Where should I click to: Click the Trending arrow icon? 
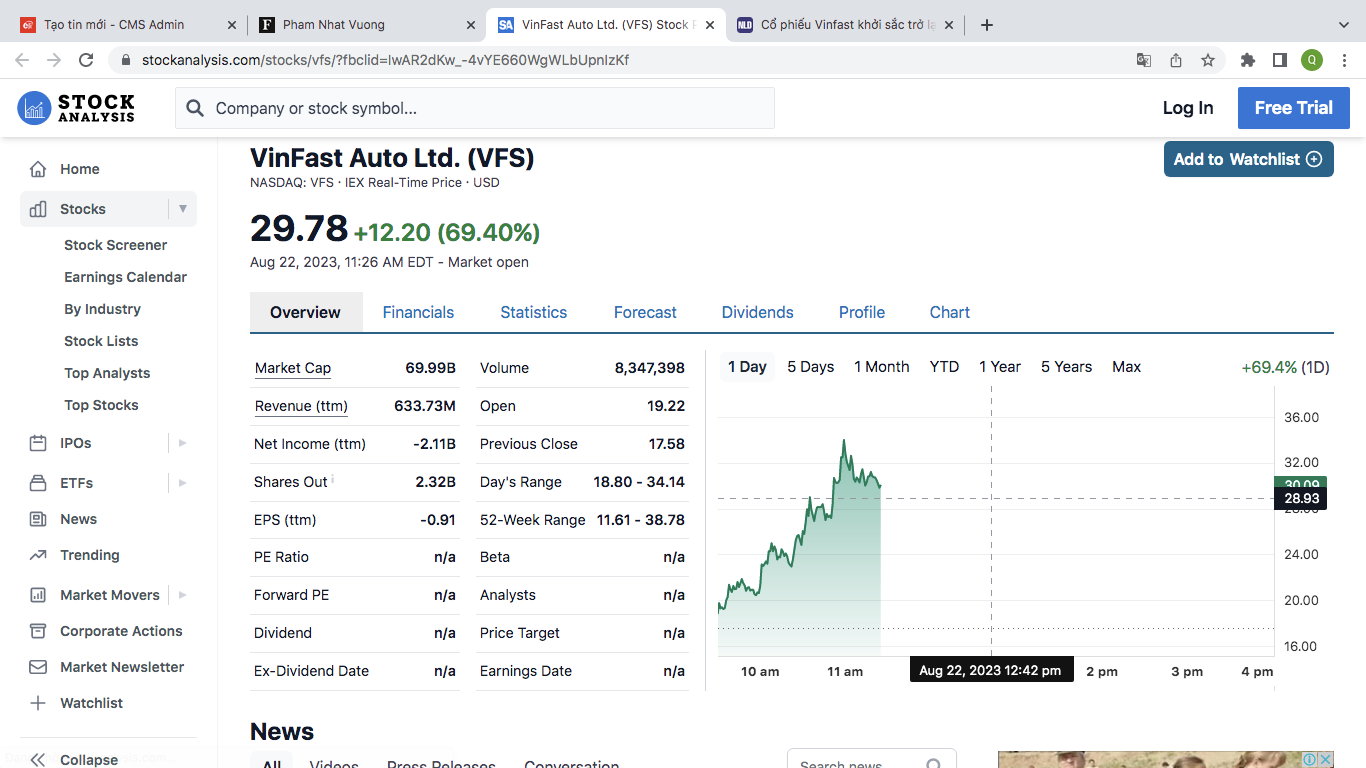point(38,555)
